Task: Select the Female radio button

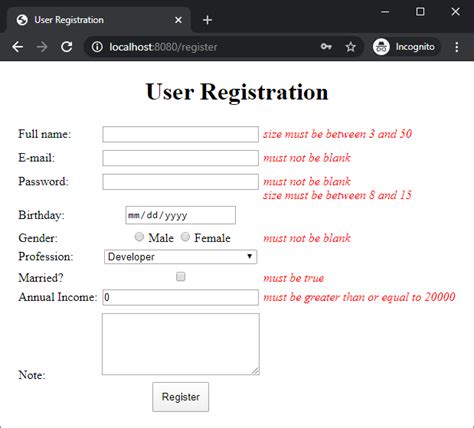Action: coord(185,237)
